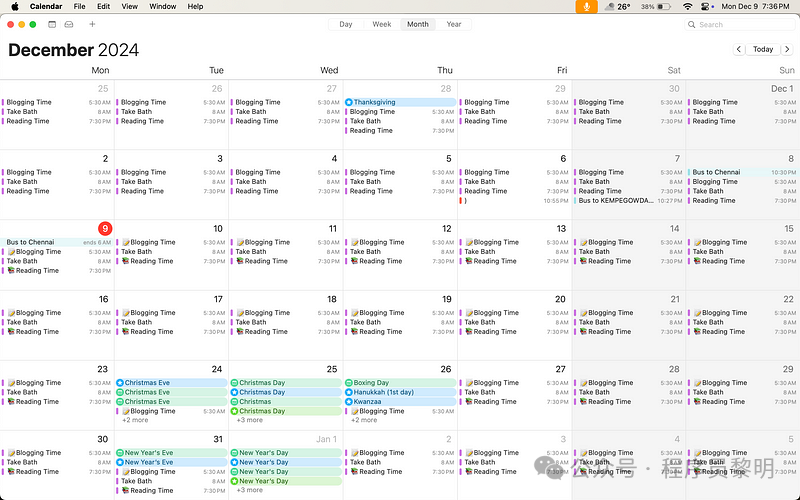The height and width of the screenshot is (500, 800).
Task: Open Blogging Time on December 10
Action: point(171,242)
